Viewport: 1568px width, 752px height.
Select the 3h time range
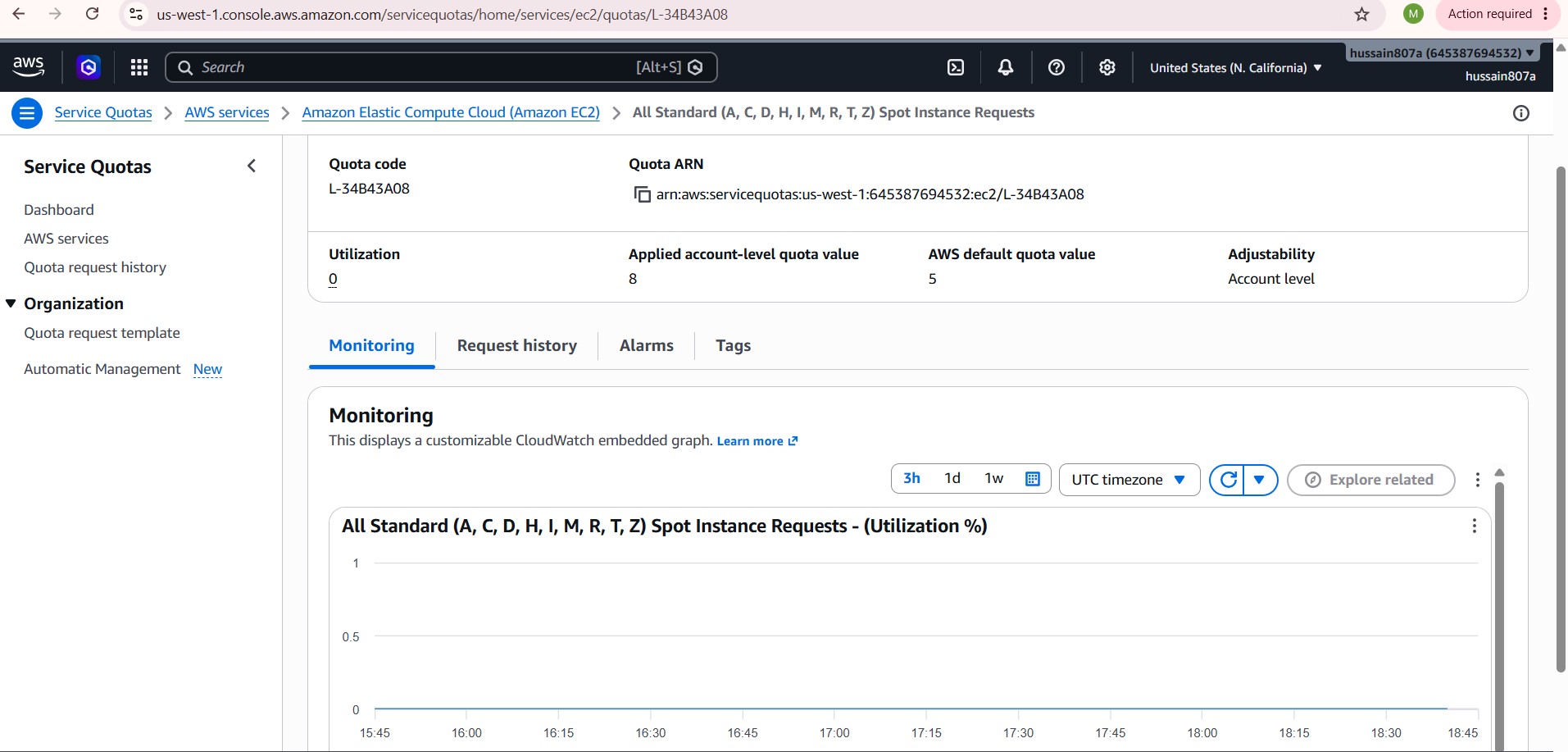[x=911, y=478]
